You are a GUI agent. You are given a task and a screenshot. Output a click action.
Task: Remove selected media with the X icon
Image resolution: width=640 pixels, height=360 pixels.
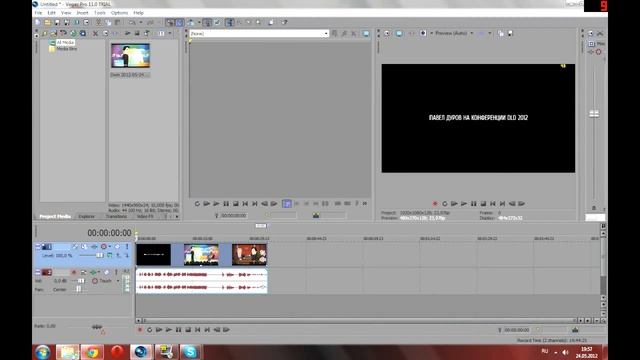95,33
